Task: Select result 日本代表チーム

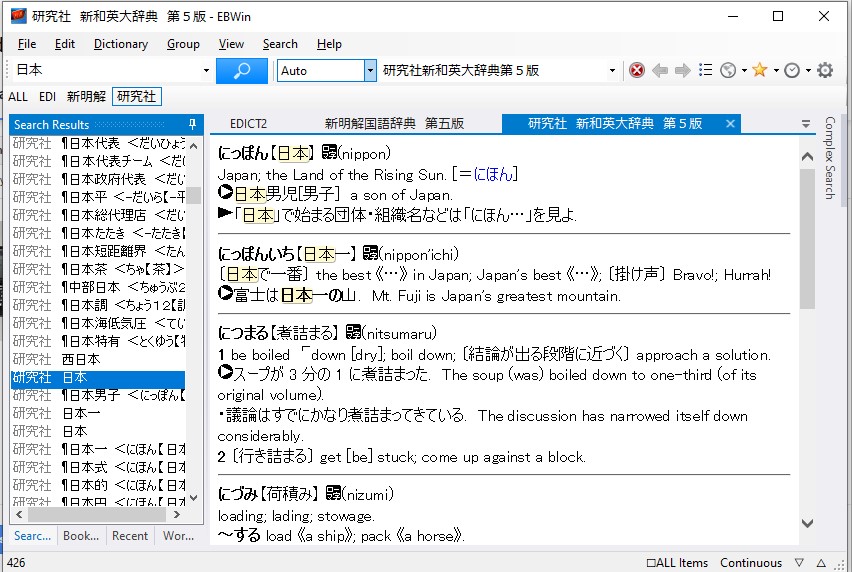Action: tap(98, 161)
